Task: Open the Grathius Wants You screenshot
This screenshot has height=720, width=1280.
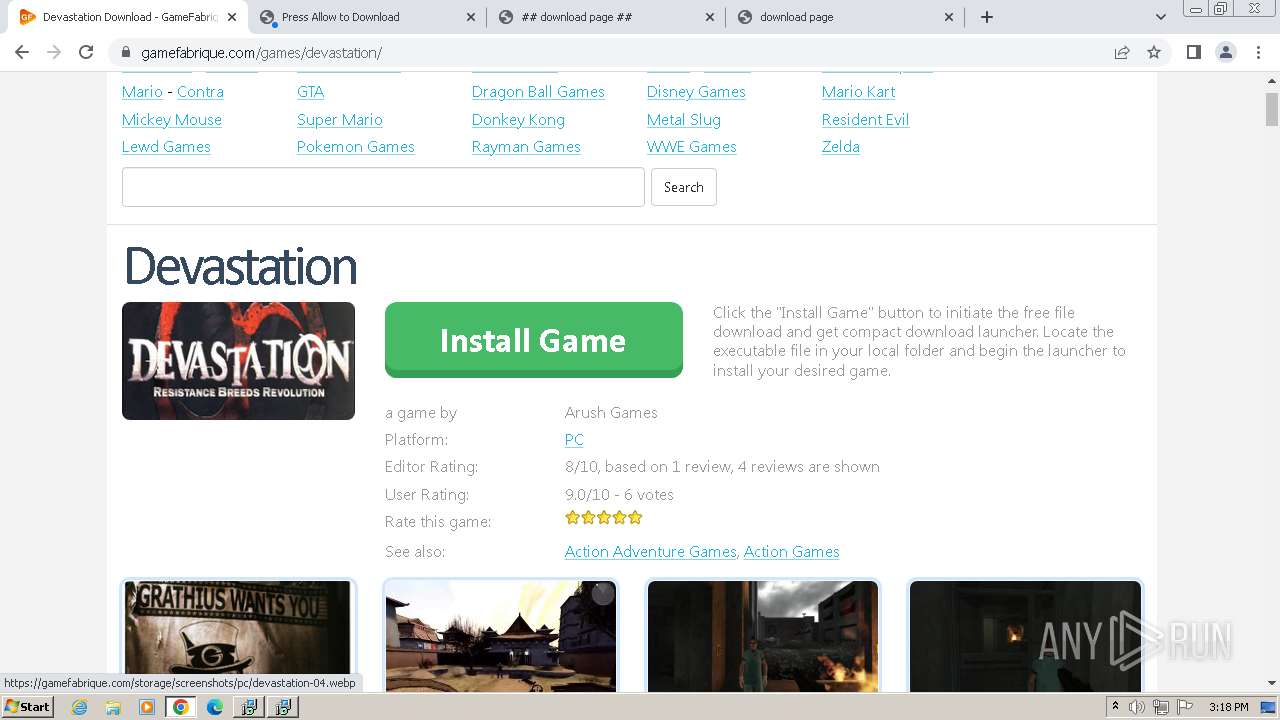Action: 238,635
